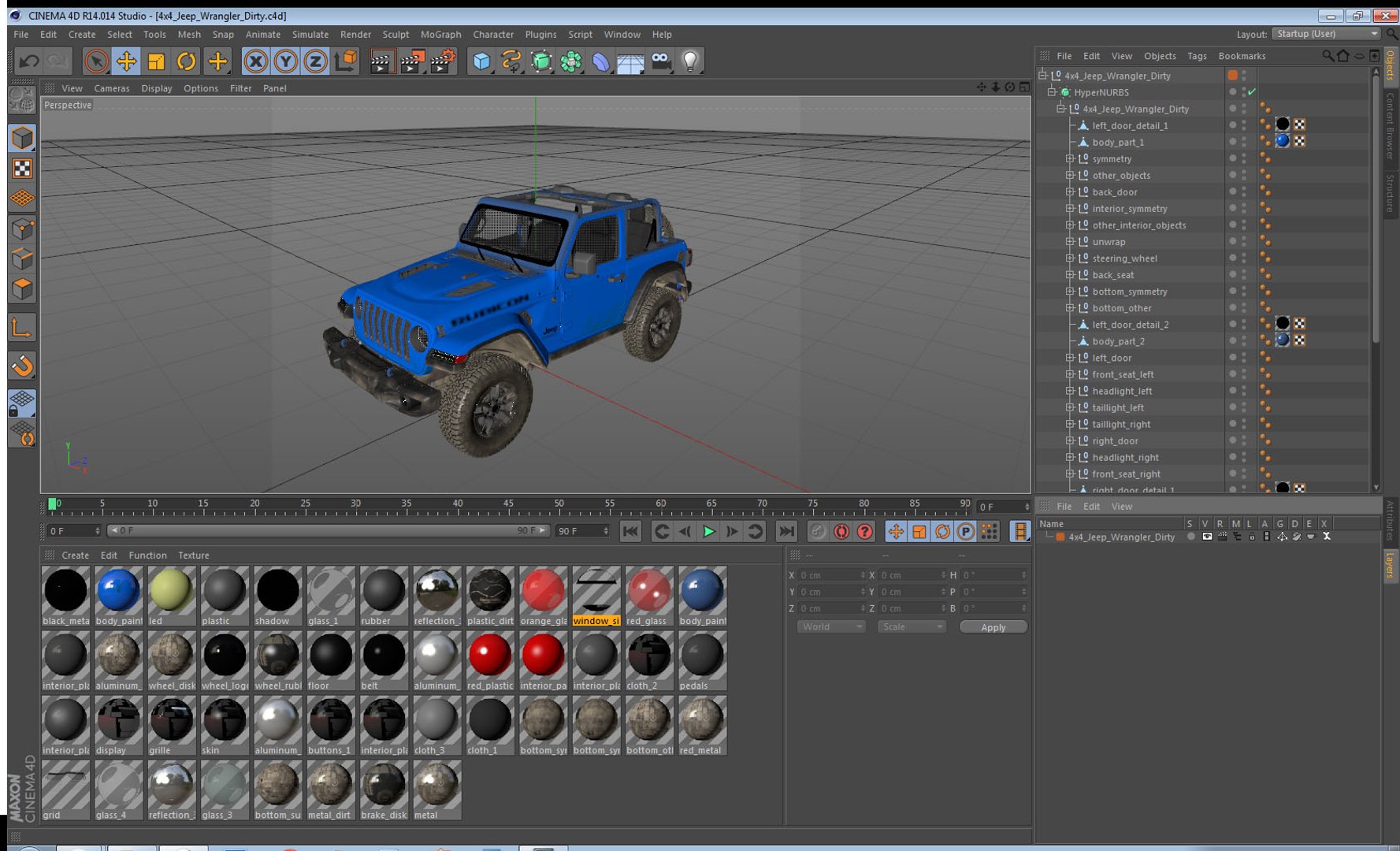Switch to the Content Browser side tab

pyautogui.click(x=1390, y=124)
